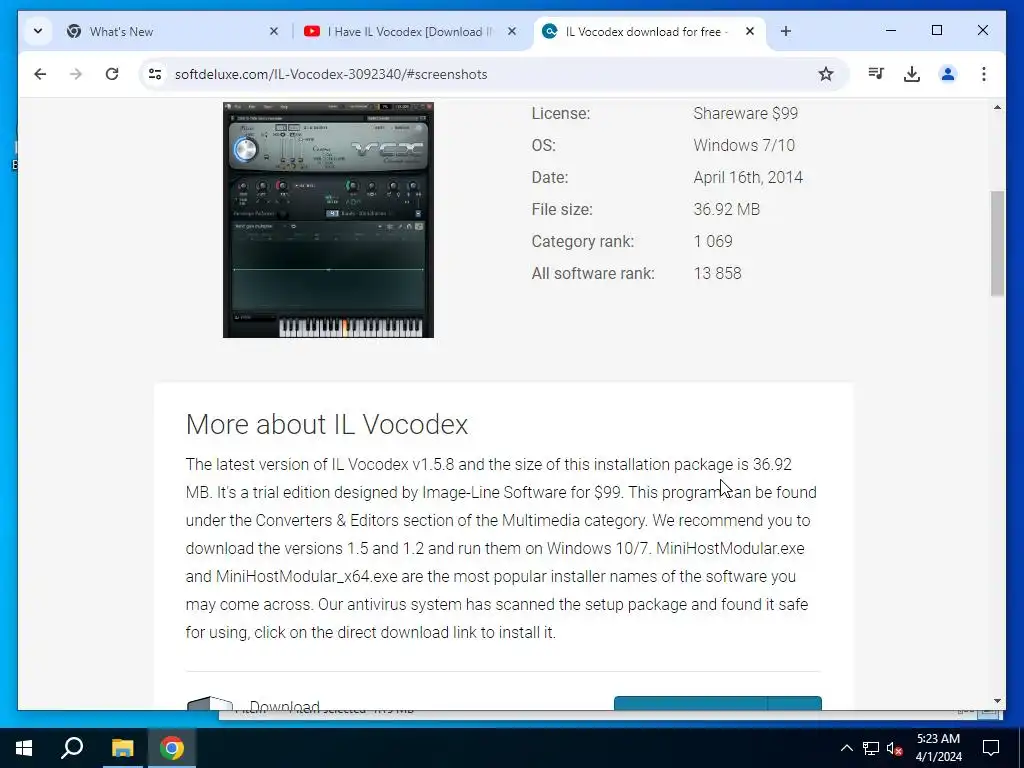
Task: Open the taskbar clock showing 5:23 AM
Action: coord(938,748)
